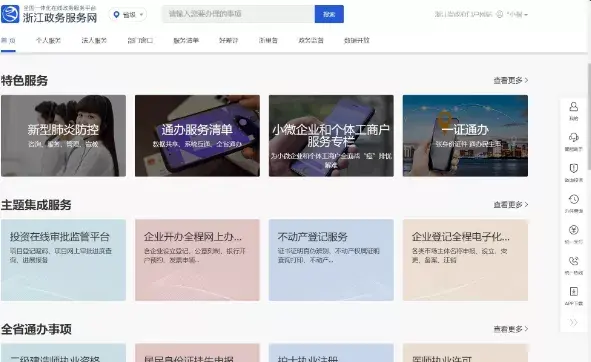Click the location pin icon beside 省级
The image size is (591, 362).
point(116,15)
